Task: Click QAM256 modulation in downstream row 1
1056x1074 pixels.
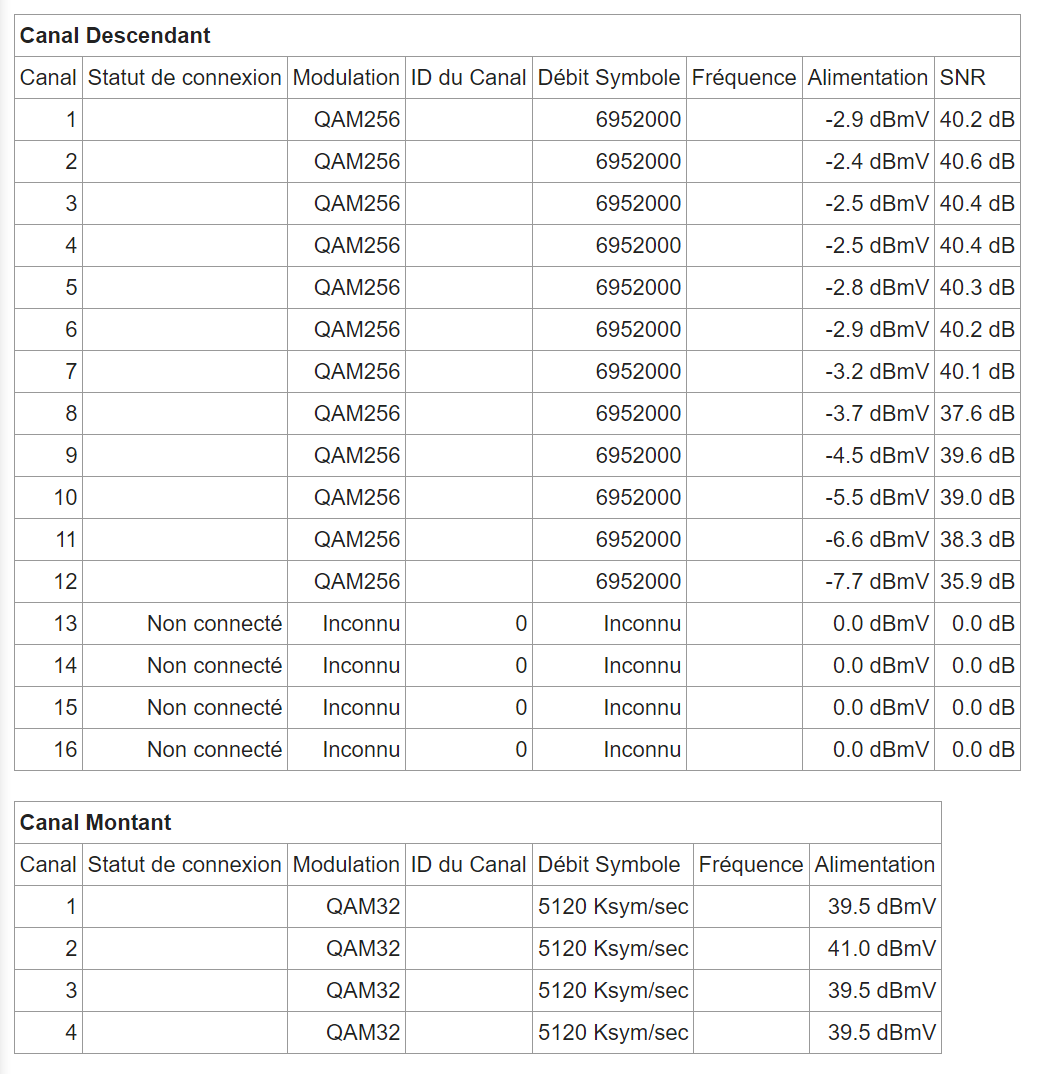Action: click(357, 120)
